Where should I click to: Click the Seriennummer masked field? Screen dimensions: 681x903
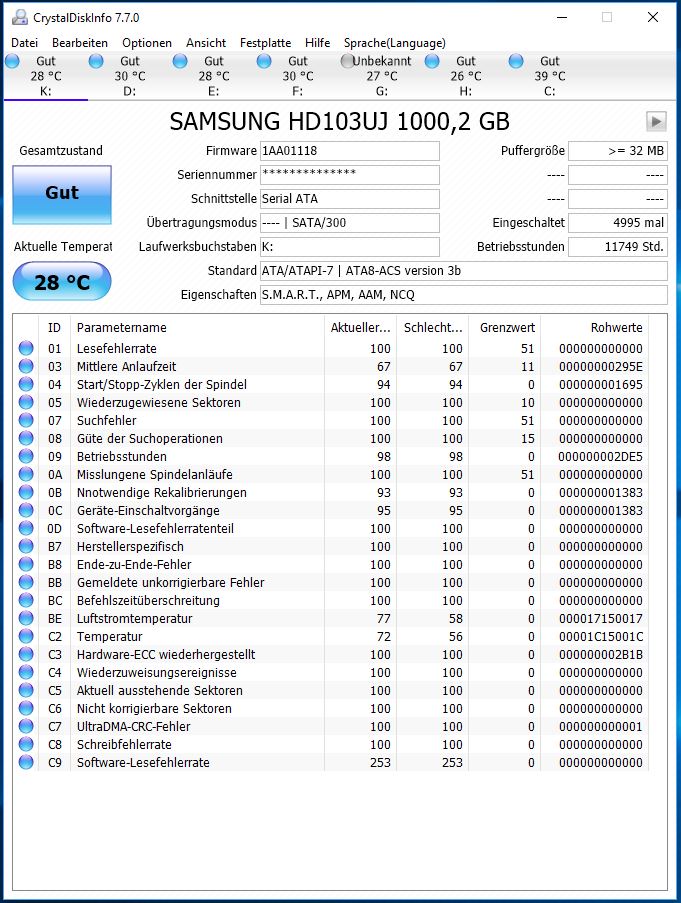[x=349, y=174]
